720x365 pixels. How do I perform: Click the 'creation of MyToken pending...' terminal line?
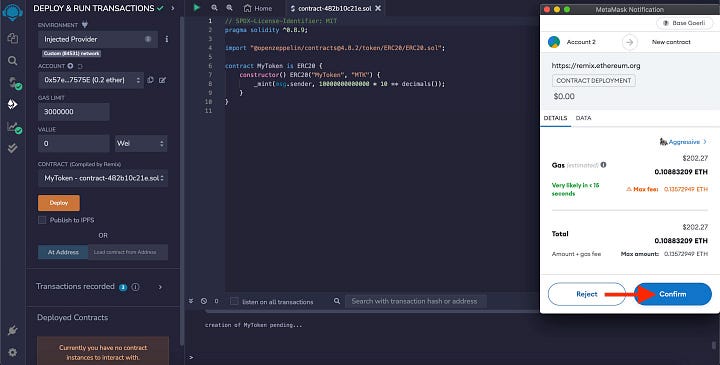[253, 325]
